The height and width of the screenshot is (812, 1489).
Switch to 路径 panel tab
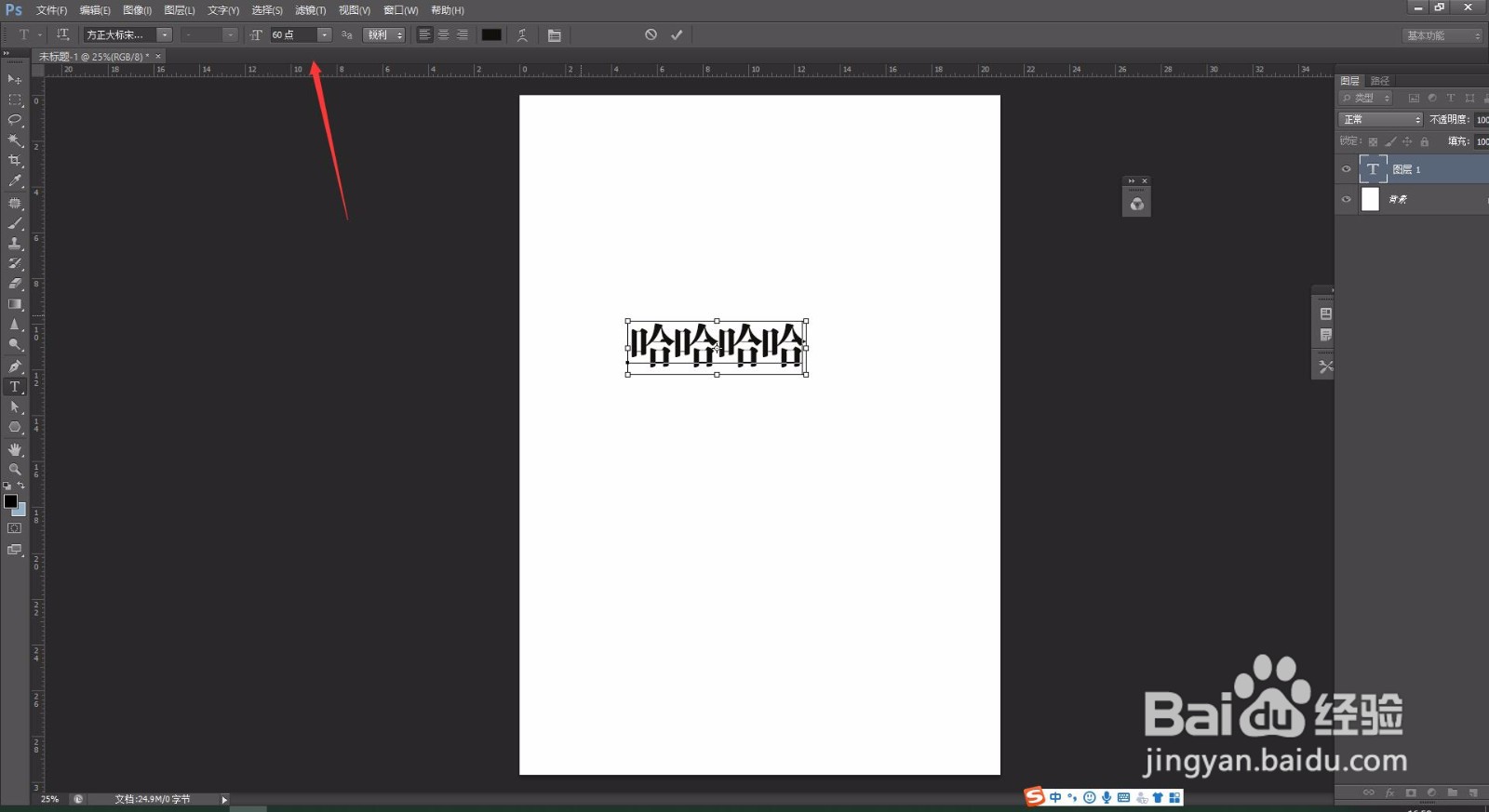click(1380, 81)
